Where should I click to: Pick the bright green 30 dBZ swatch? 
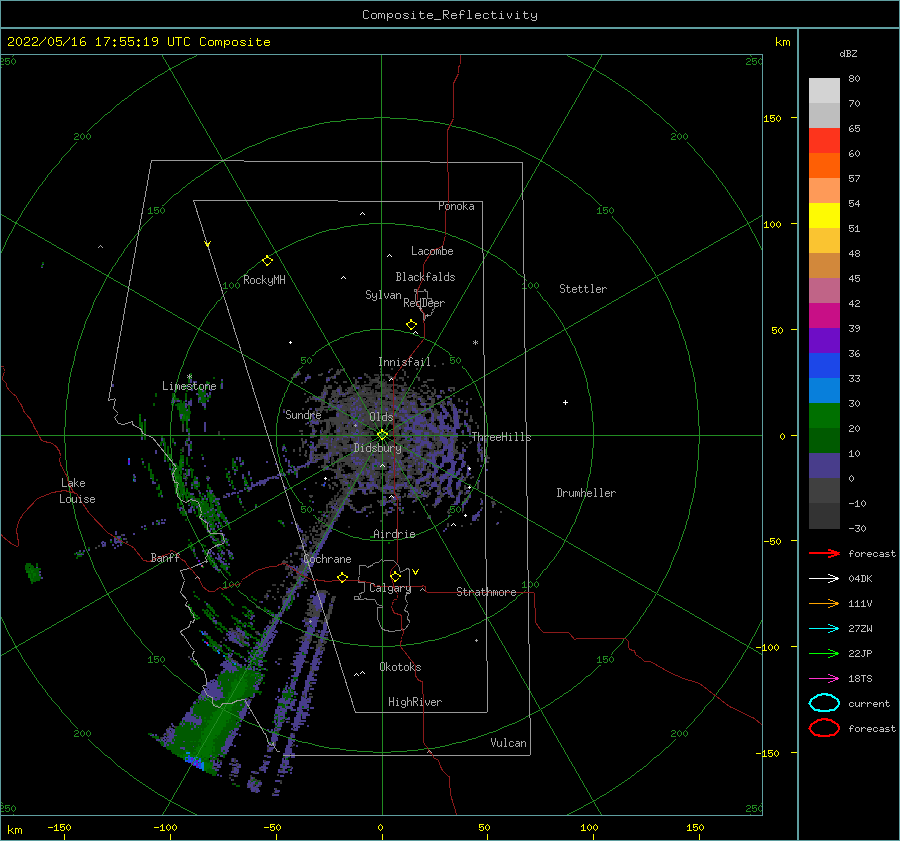[824, 415]
